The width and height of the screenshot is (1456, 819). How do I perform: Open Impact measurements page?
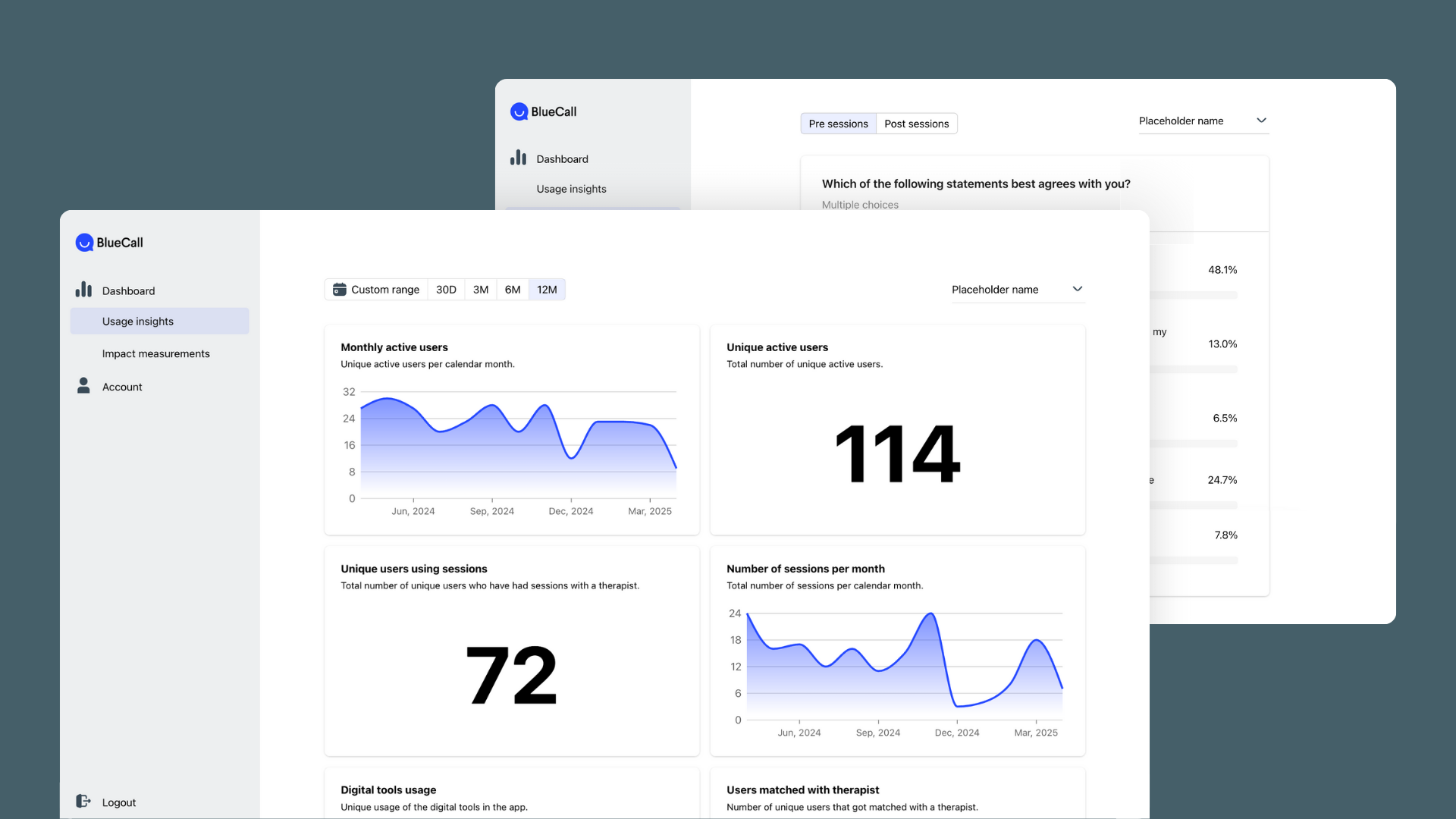[x=155, y=353]
